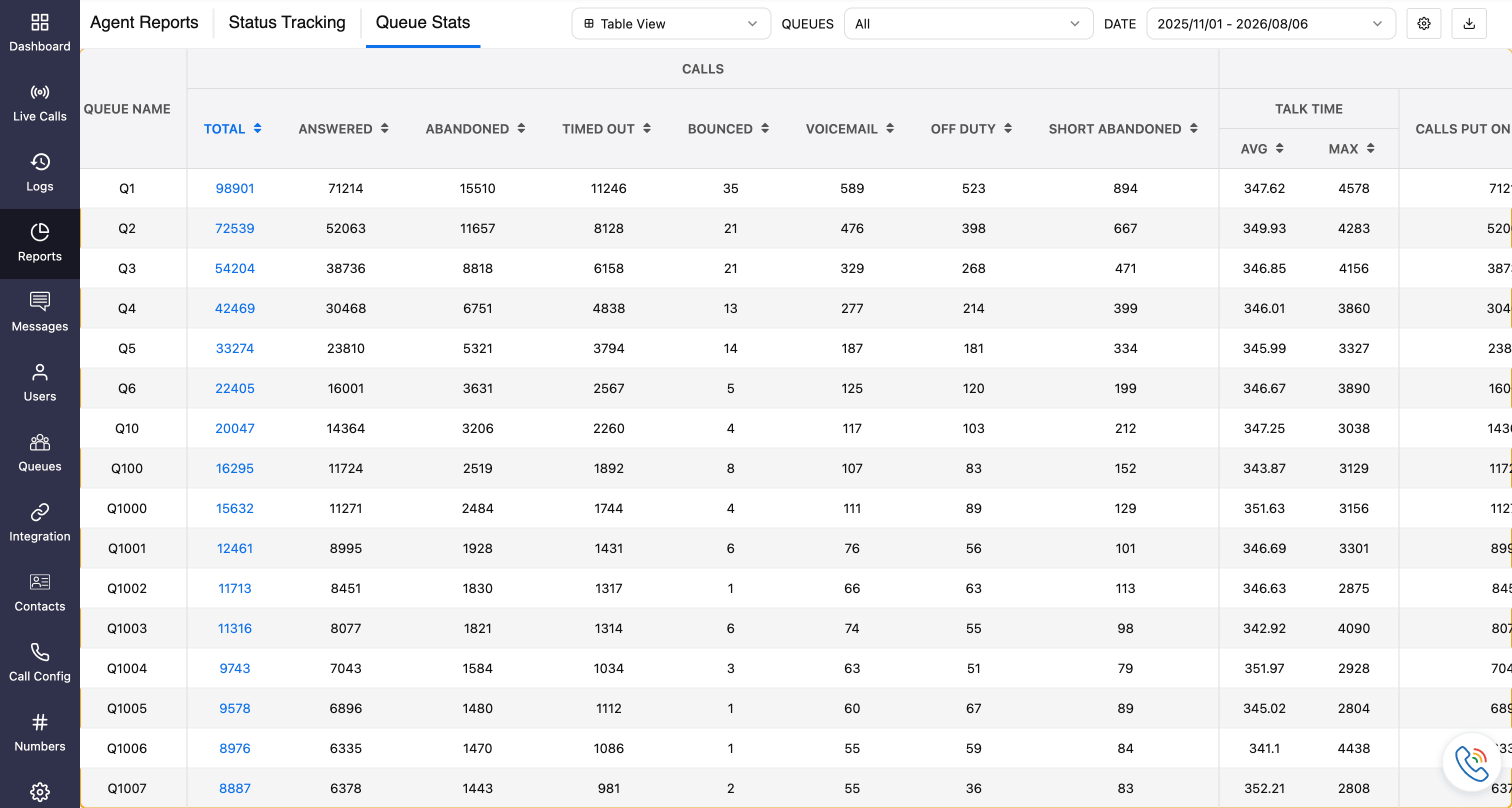Open the Dashboard sidebar icon
Image resolution: width=1512 pixels, height=808 pixels.
[x=39, y=22]
